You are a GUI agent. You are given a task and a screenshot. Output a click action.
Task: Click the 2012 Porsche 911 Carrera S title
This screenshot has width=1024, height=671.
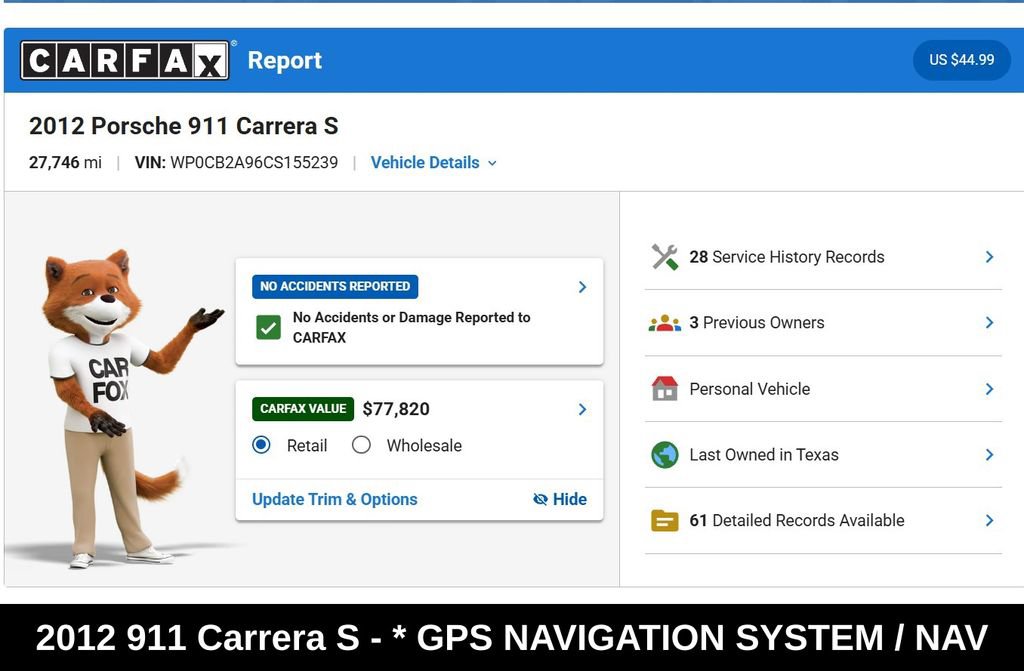[184, 125]
